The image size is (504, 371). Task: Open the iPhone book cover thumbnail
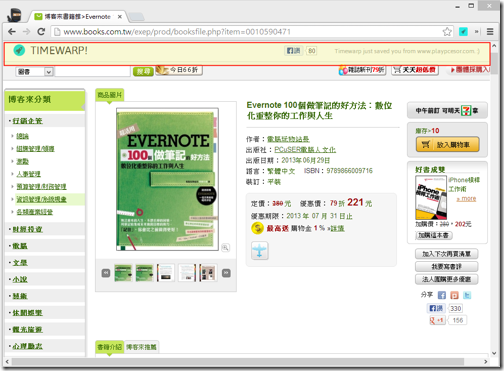point(431,197)
